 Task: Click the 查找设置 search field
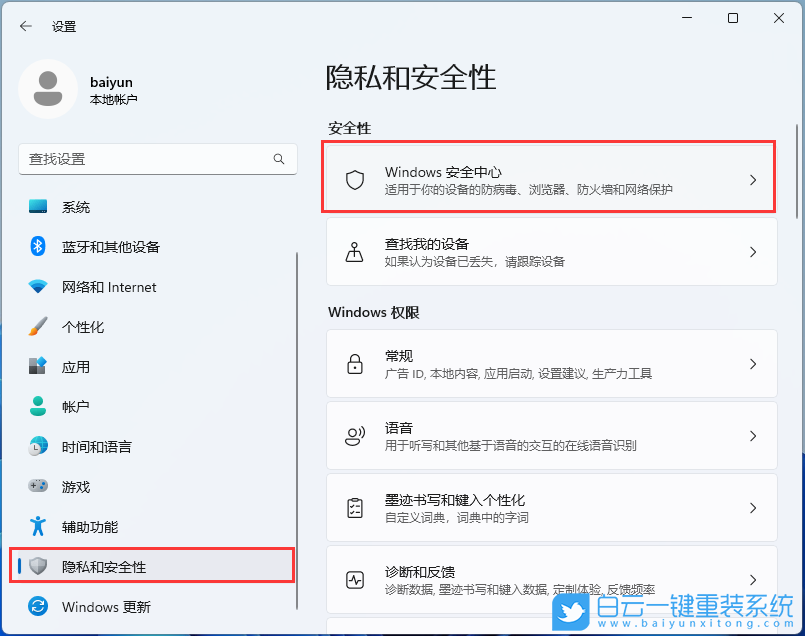click(150, 159)
